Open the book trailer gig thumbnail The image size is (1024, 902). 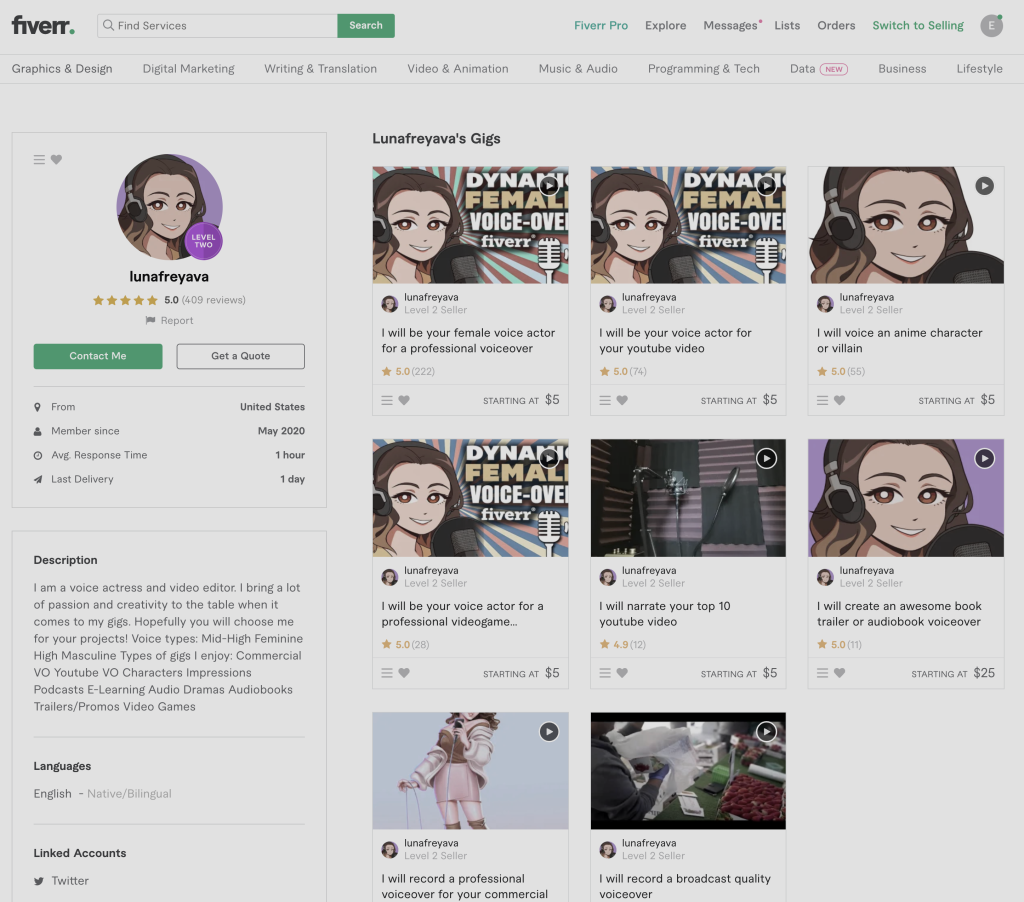click(906, 498)
